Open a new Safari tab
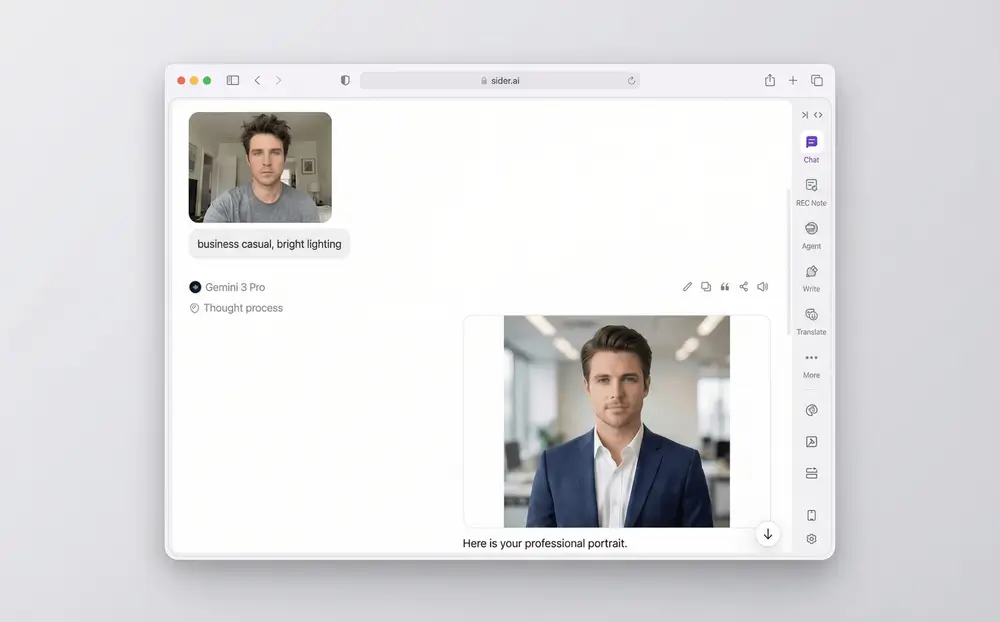The image size is (1000, 622). tap(793, 80)
